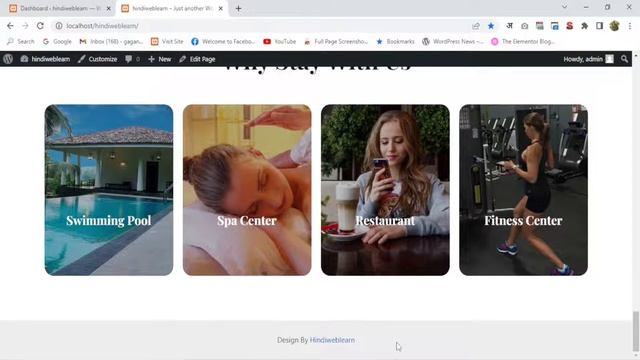The image size is (640, 360).
Task: Open the Howdy, admin account menu
Action: point(588,59)
